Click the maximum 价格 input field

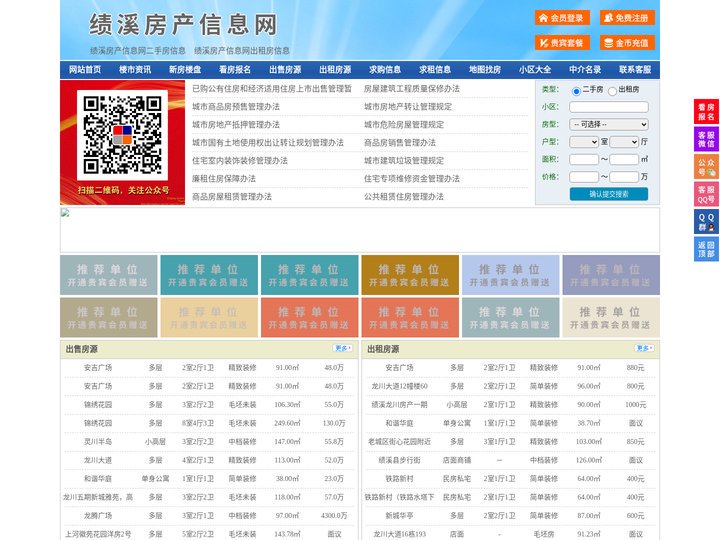624,177
